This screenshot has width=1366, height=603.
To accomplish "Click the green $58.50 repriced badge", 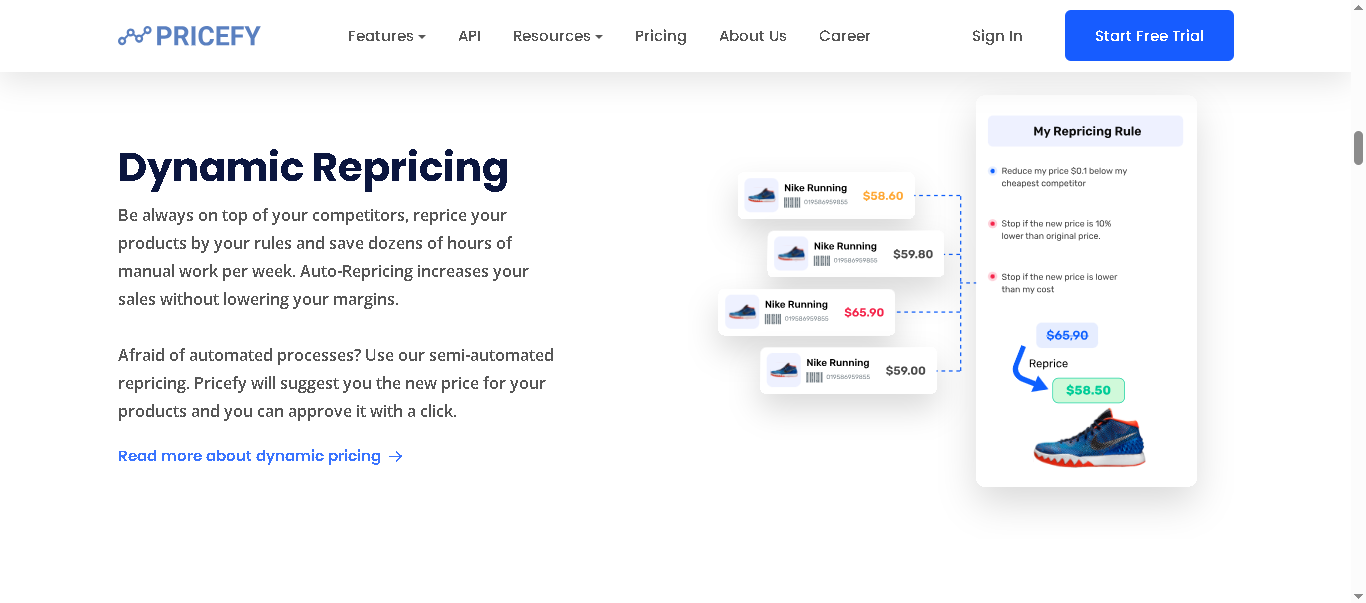I will 1088,390.
